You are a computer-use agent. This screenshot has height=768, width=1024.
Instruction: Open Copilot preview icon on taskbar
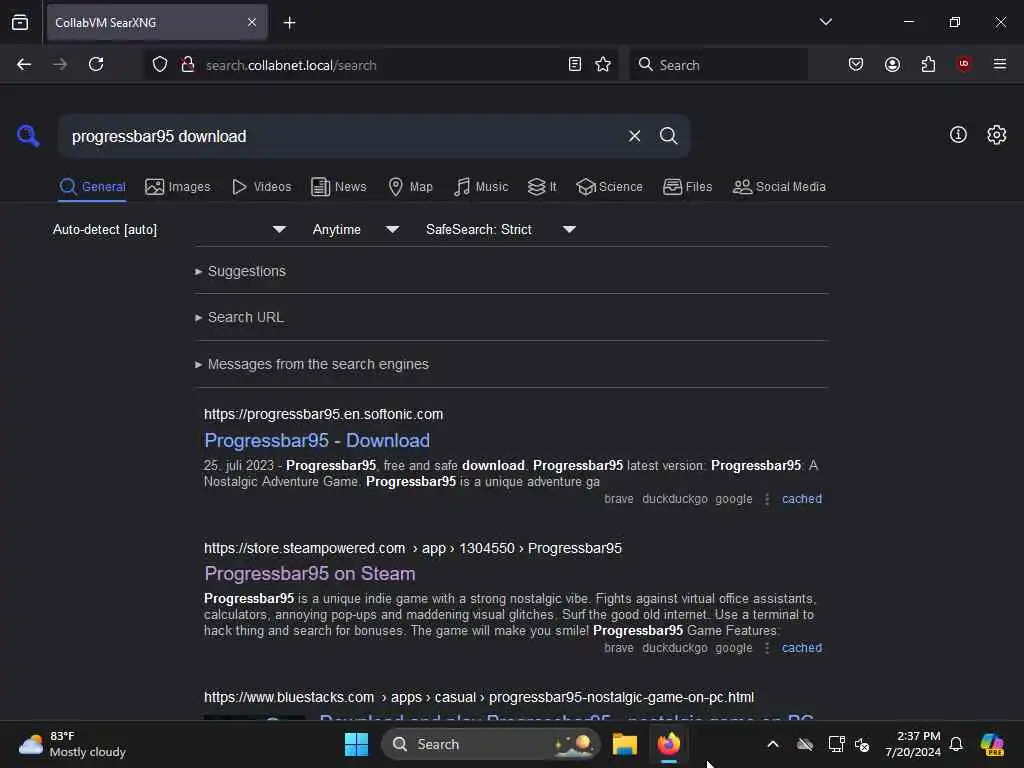[992, 744]
